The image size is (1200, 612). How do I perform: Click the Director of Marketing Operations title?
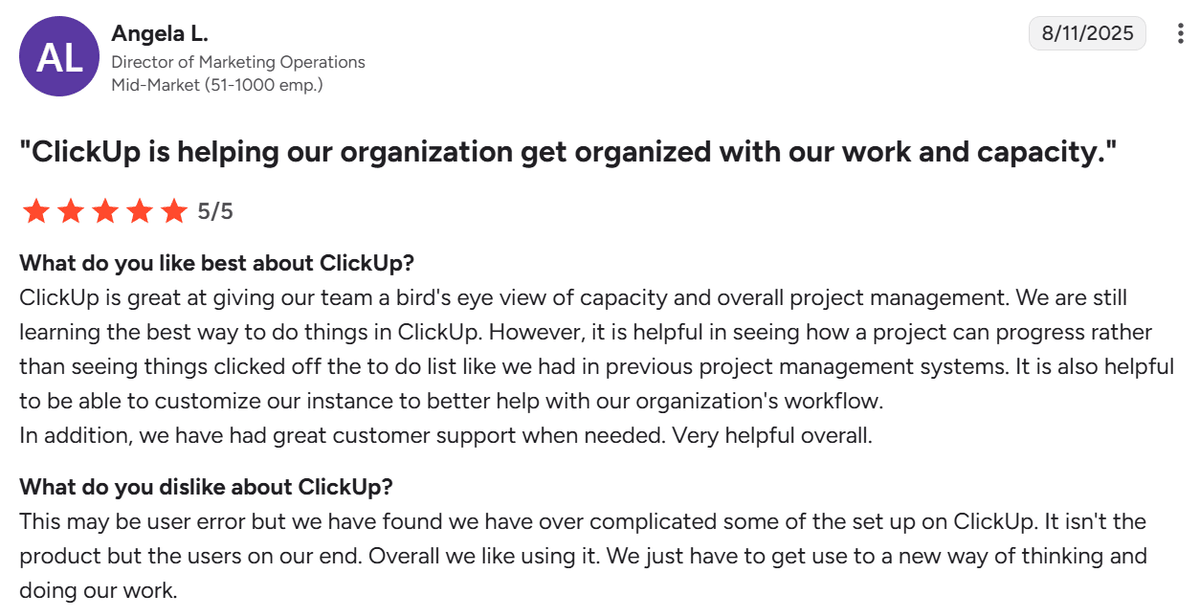pyautogui.click(x=238, y=62)
